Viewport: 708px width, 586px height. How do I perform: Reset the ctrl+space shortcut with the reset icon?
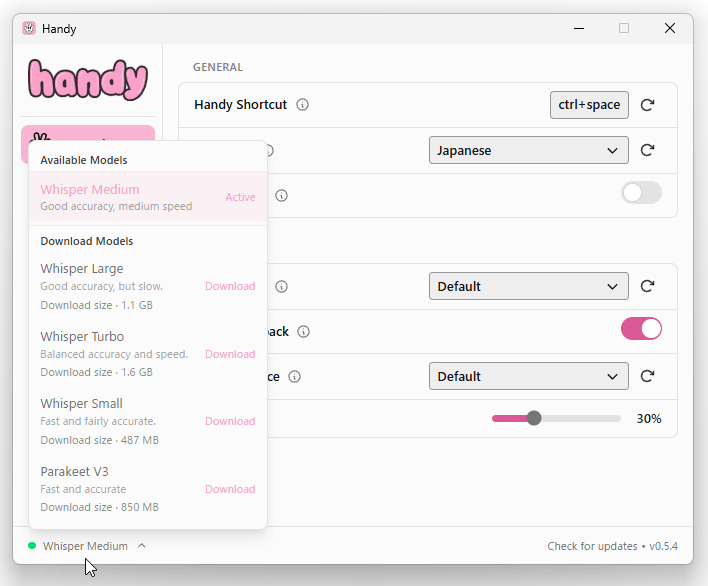tap(647, 105)
